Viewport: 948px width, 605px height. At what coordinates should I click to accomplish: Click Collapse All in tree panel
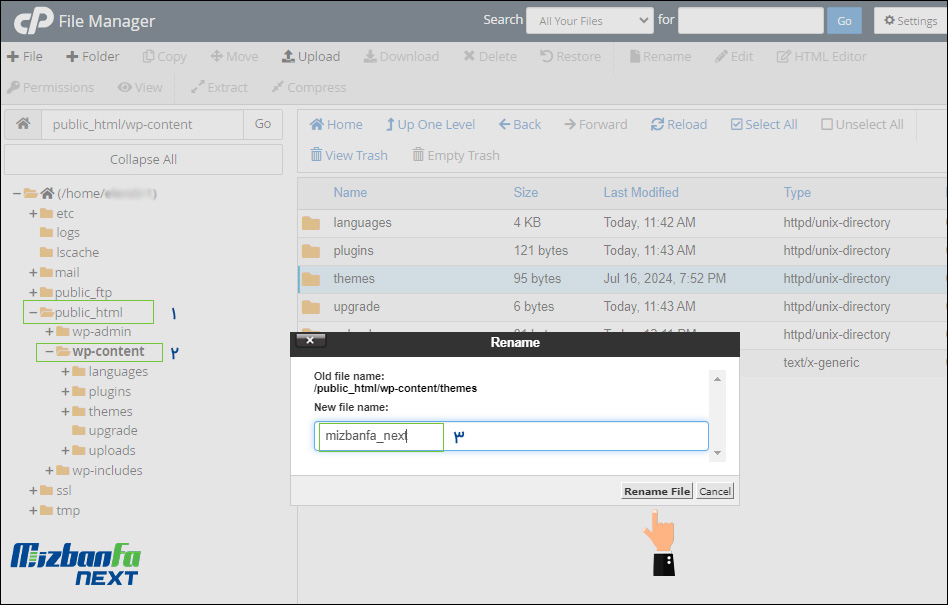pos(143,160)
